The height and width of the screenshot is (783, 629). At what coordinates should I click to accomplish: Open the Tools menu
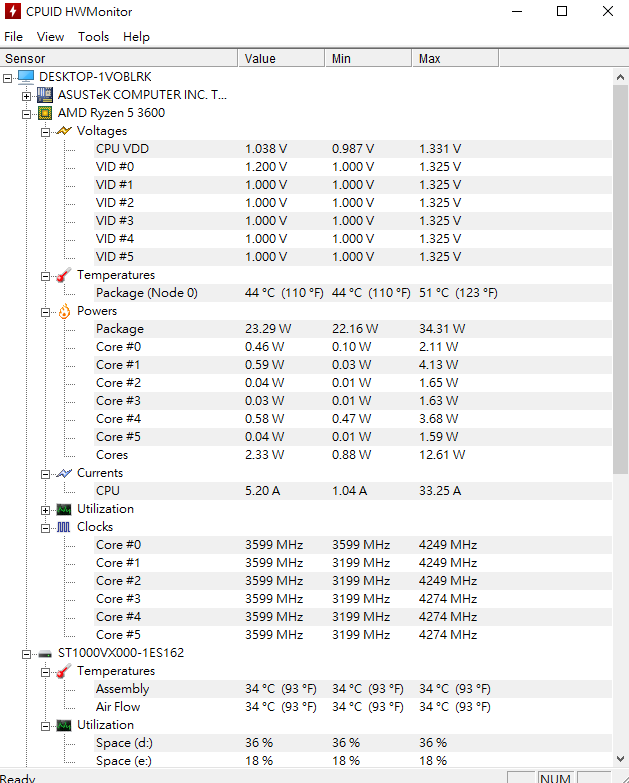93,36
